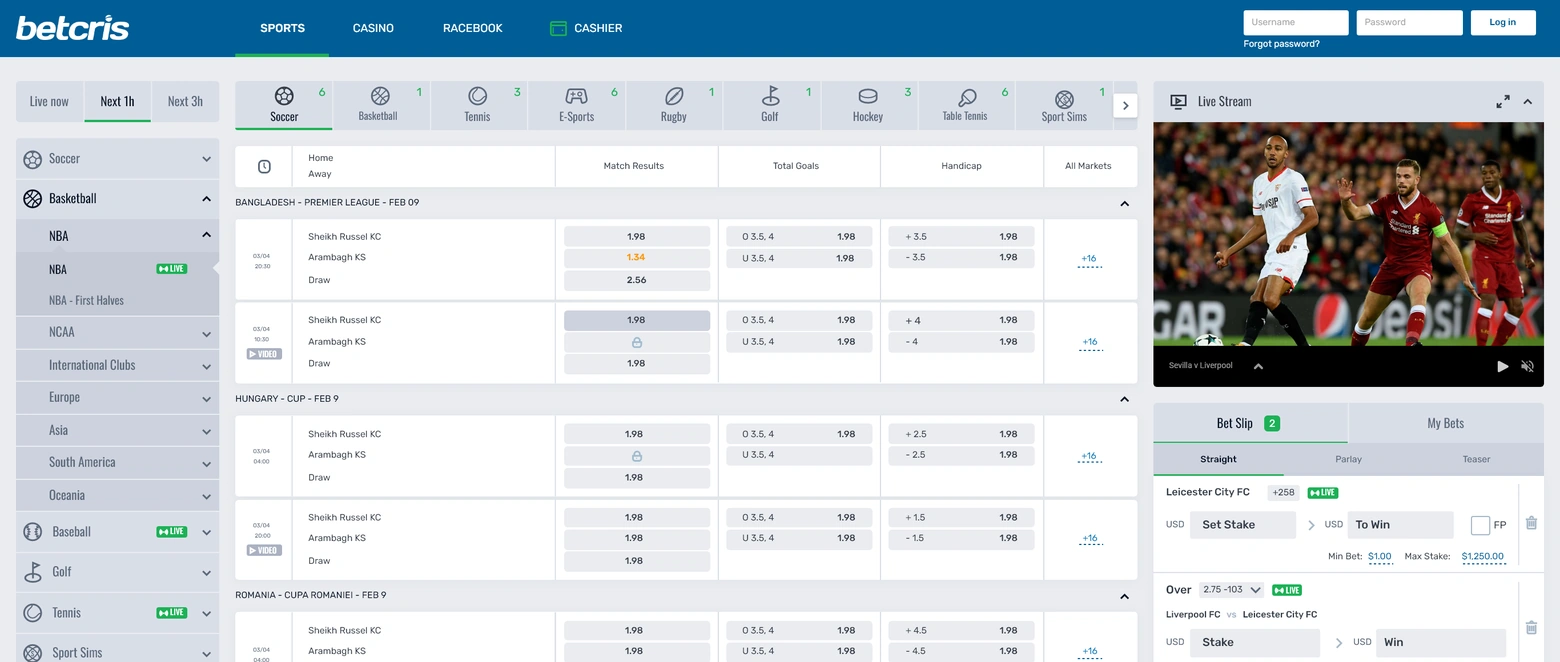Open +16 markets for the first match
The width and height of the screenshot is (1560, 662).
[1089, 259]
